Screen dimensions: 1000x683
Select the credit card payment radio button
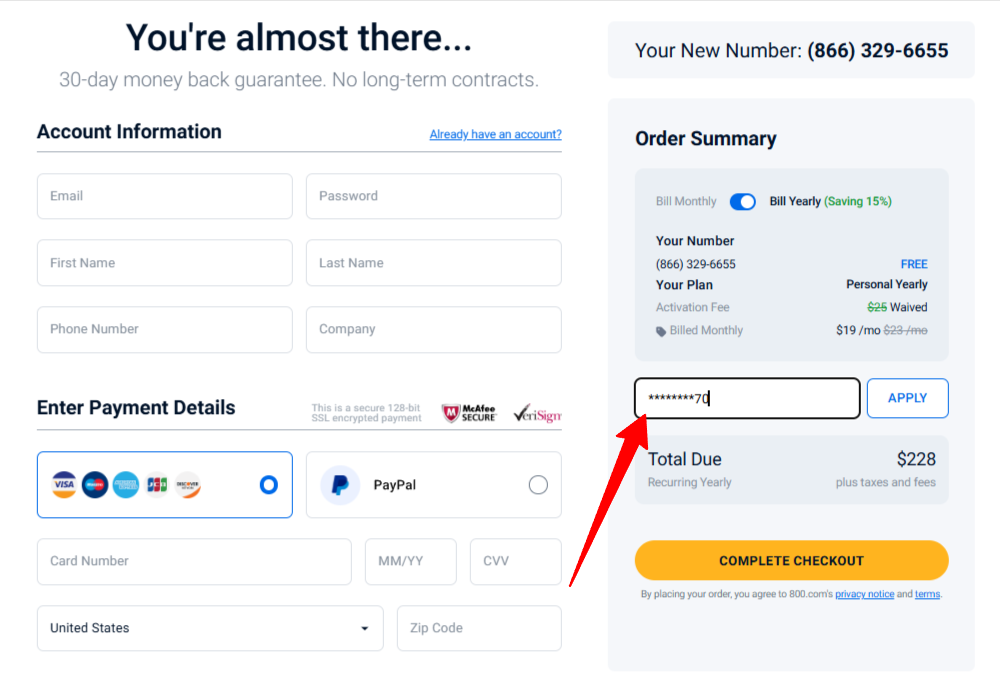click(x=268, y=485)
